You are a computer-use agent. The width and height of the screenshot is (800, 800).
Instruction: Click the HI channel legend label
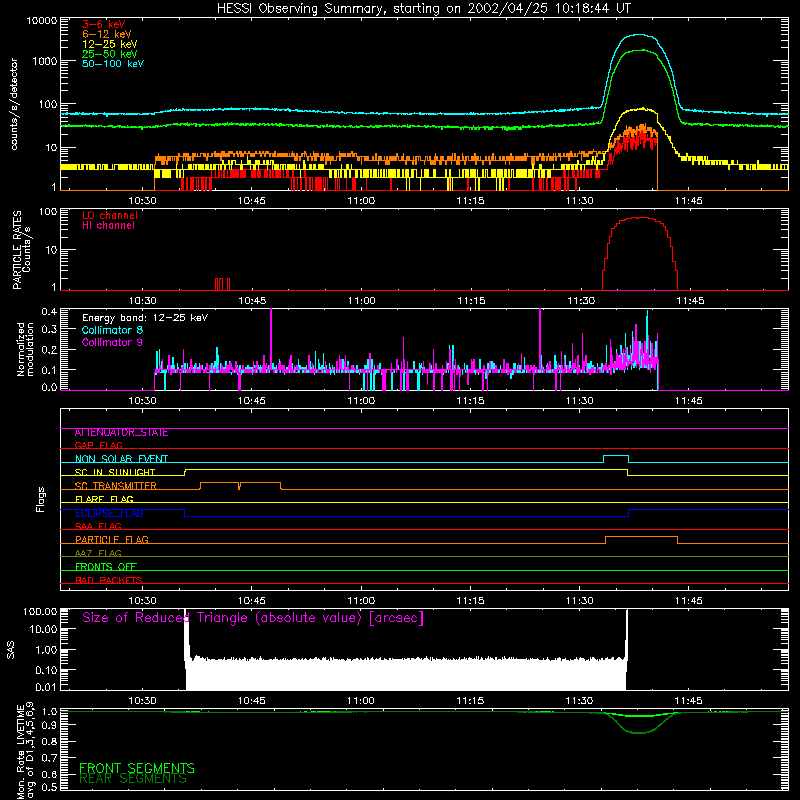[x=108, y=226]
